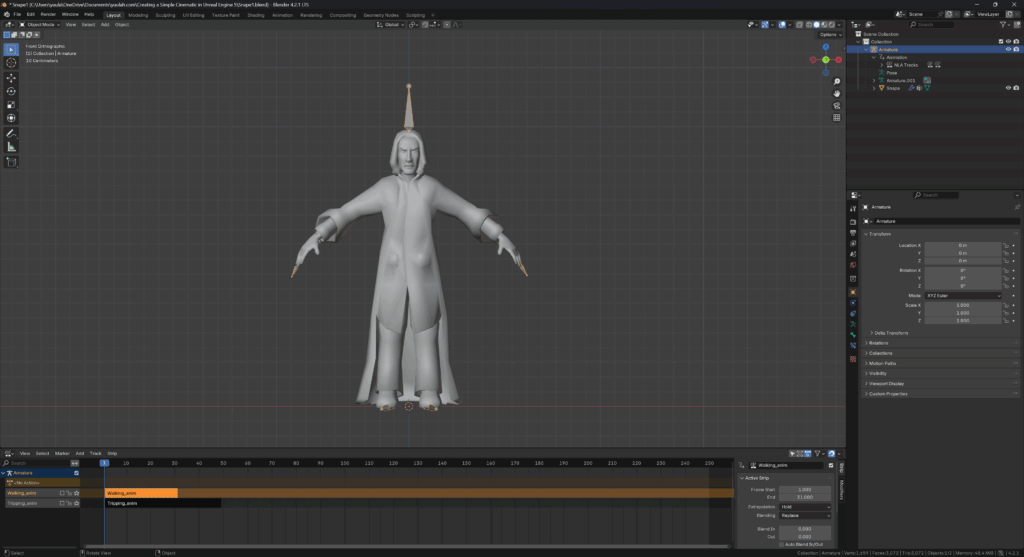Click the pan view hand icon
This screenshot has width=1024, height=557.
(837, 93)
